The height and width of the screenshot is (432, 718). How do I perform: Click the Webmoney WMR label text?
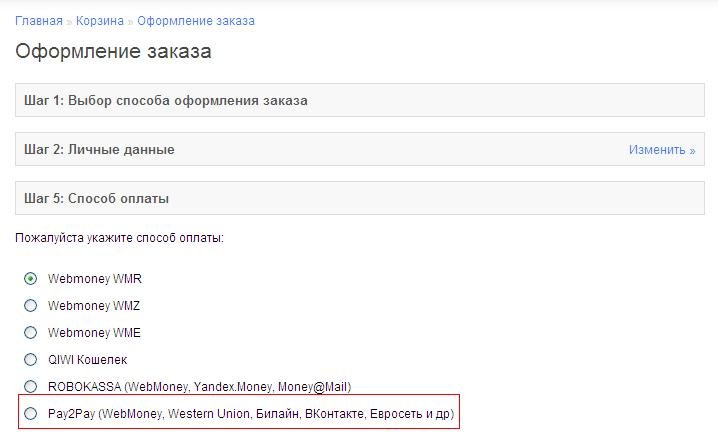click(x=88, y=279)
